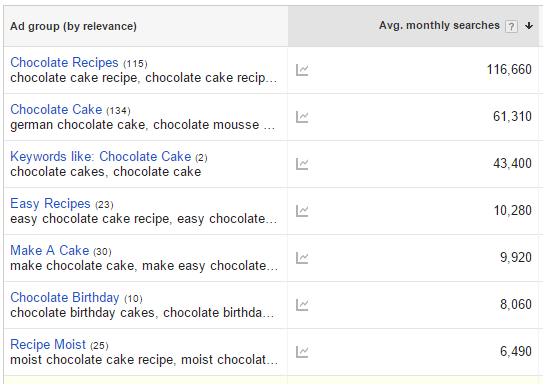Open the Chocolate Cake ad group link

tap(56, 109)
